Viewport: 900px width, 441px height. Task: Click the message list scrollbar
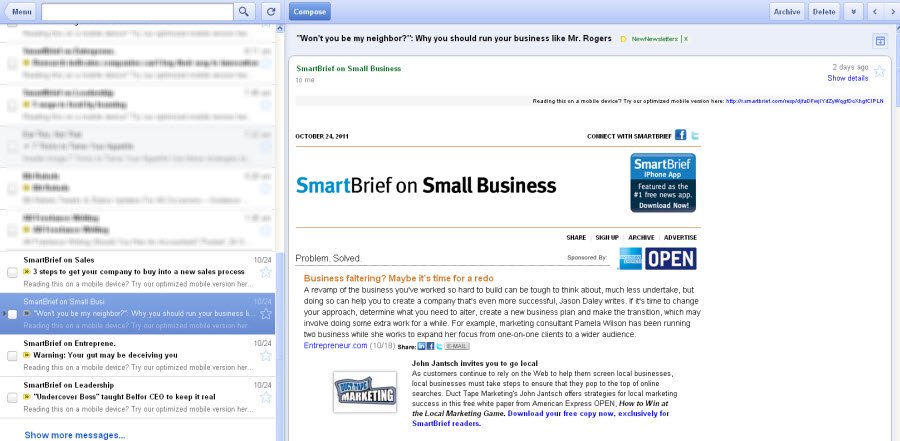coord(280,345)
